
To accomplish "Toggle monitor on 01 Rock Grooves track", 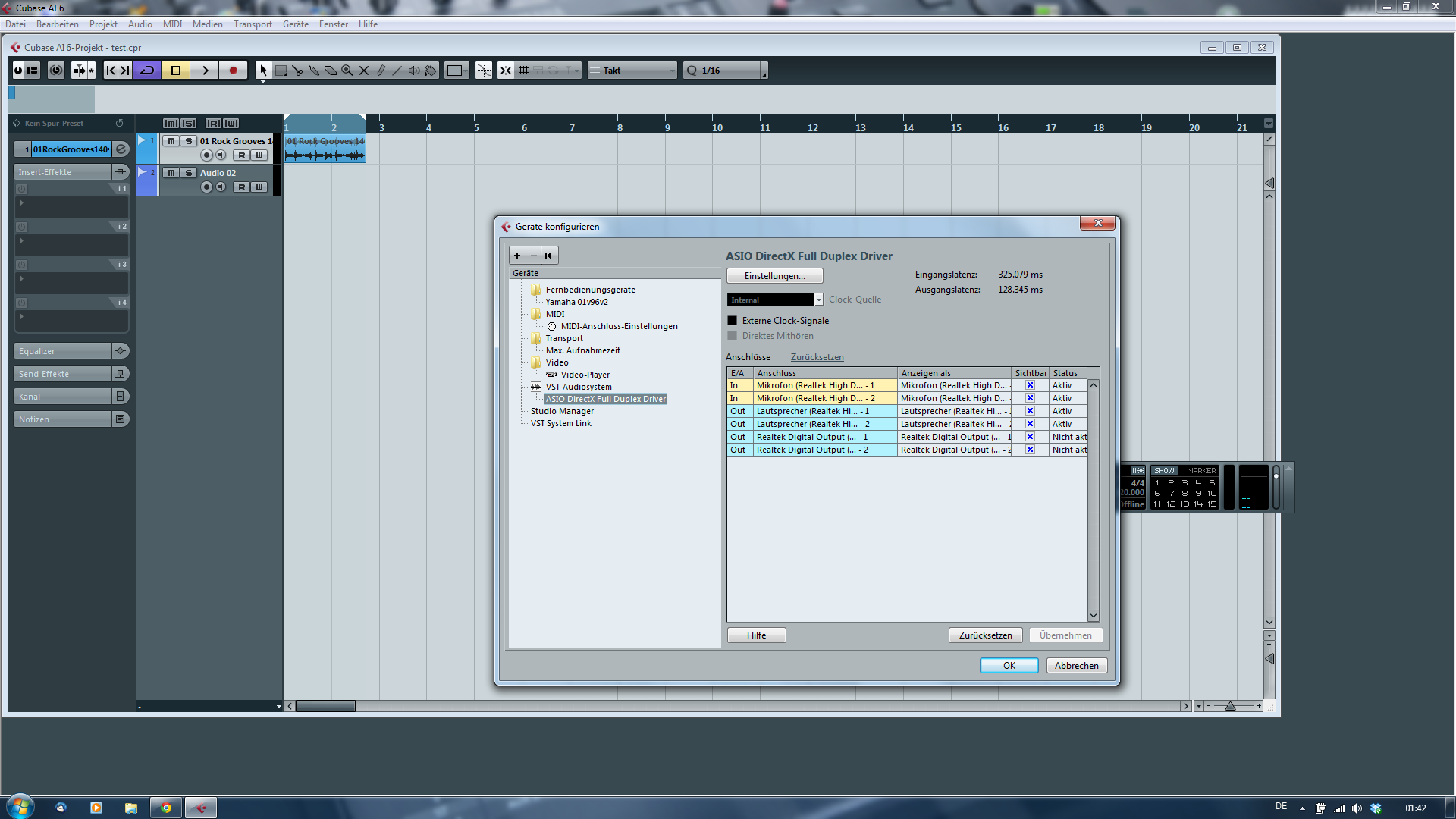I will 221,155.
